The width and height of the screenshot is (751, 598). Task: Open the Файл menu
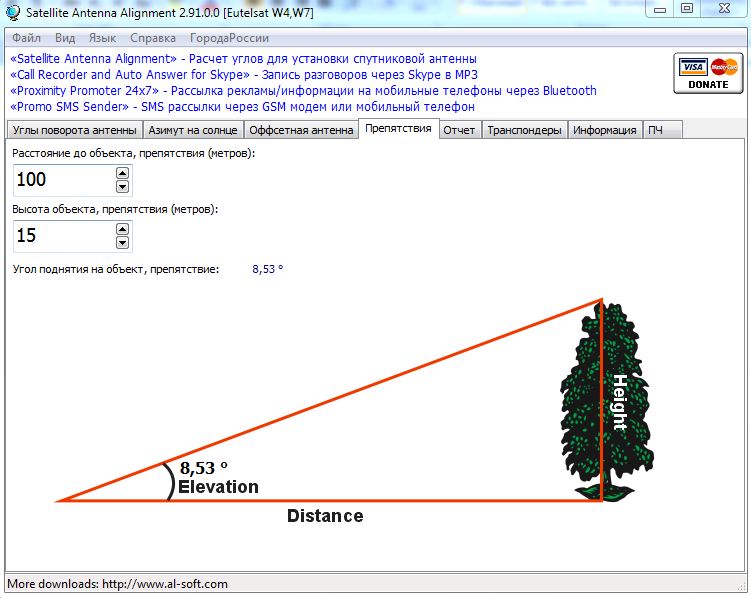(27, 39)
